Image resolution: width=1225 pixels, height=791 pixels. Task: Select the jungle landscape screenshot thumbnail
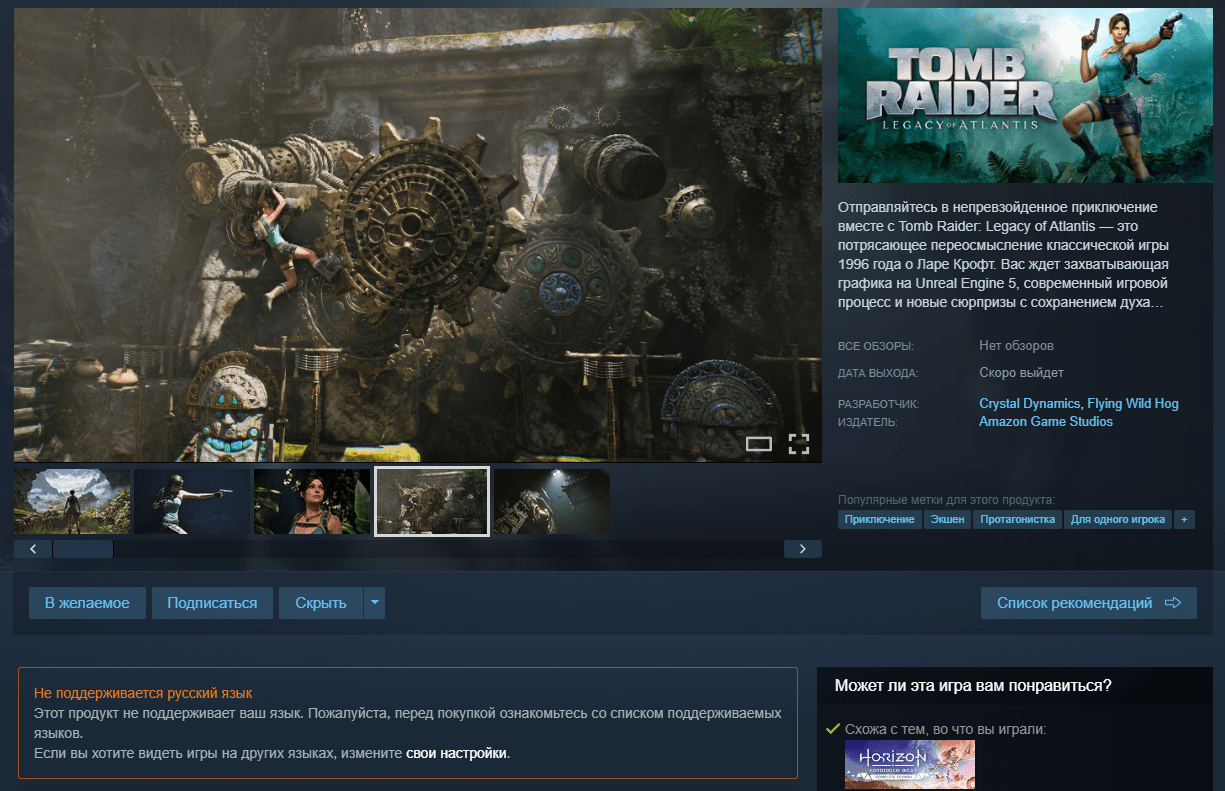point(72,501)
